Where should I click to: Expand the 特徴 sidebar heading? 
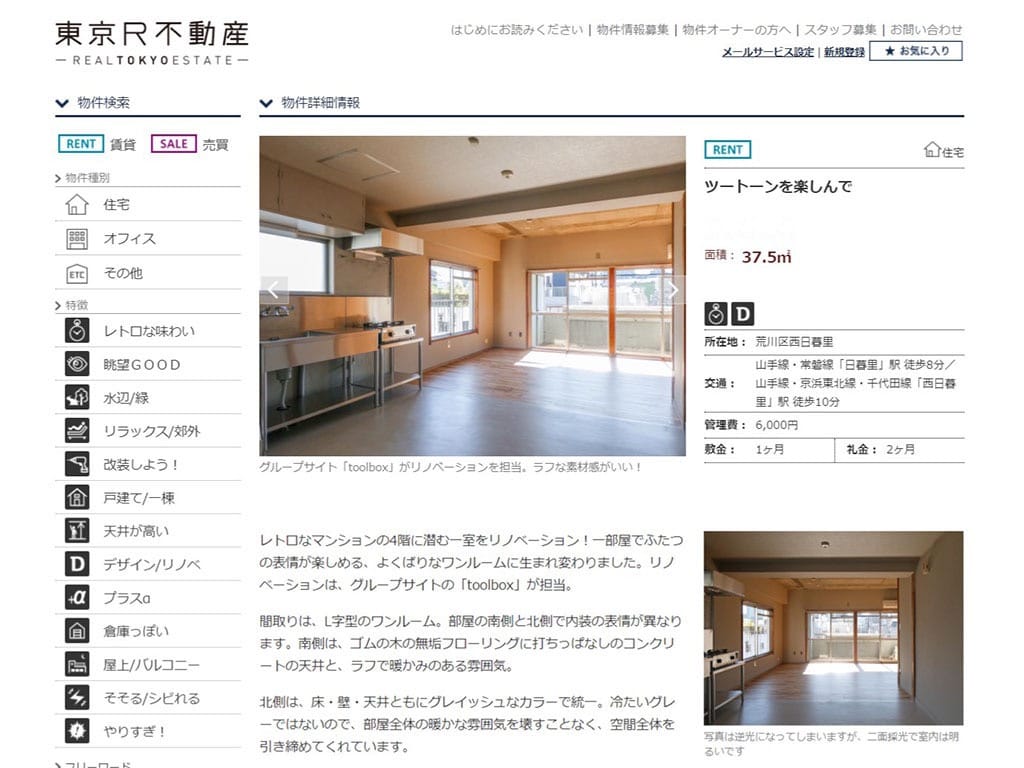pyautogui.click(x=72, y=305)
